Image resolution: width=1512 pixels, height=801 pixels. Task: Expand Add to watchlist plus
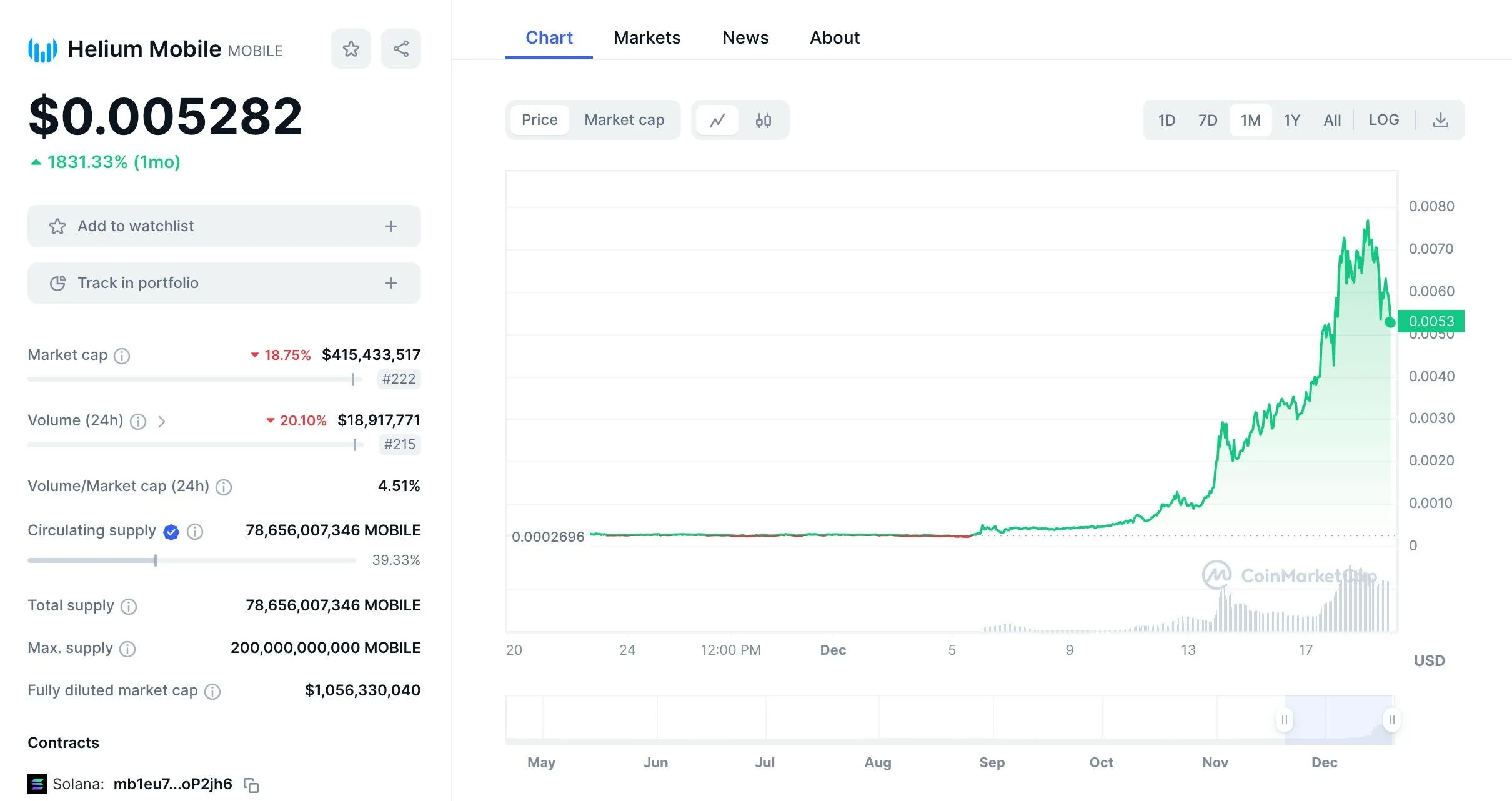(390, 226)
